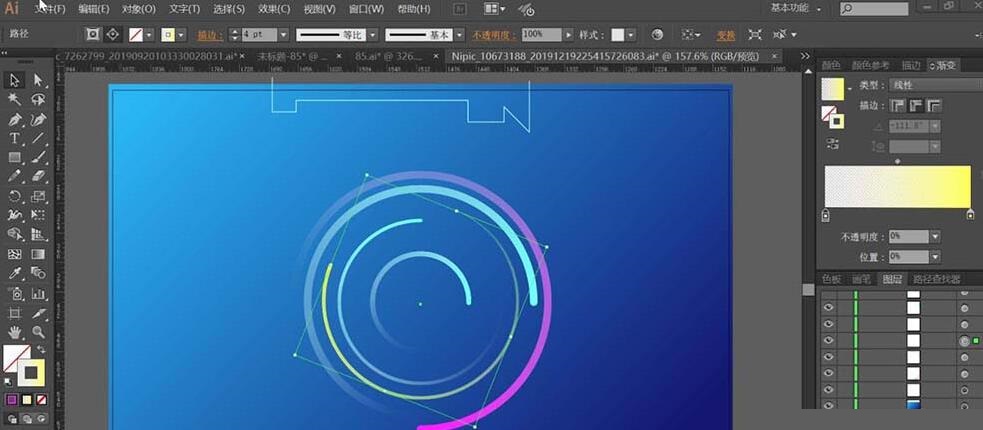Select the Pen tool
Viewport: 983px width, 430px height.
pyautogui.click(x=14, y=118)
